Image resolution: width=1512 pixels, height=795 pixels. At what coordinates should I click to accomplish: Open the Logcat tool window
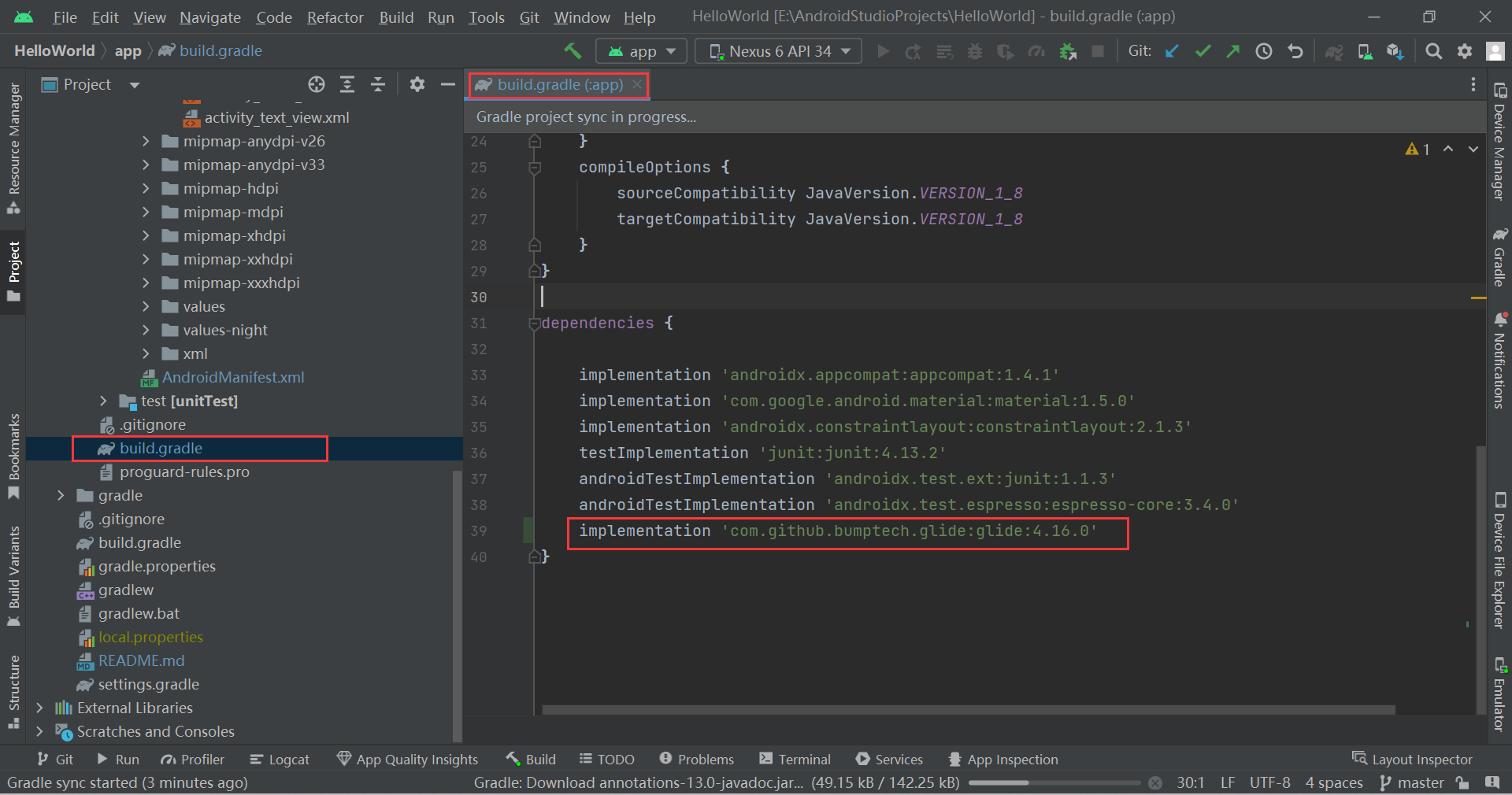click(x=280, y=760)
